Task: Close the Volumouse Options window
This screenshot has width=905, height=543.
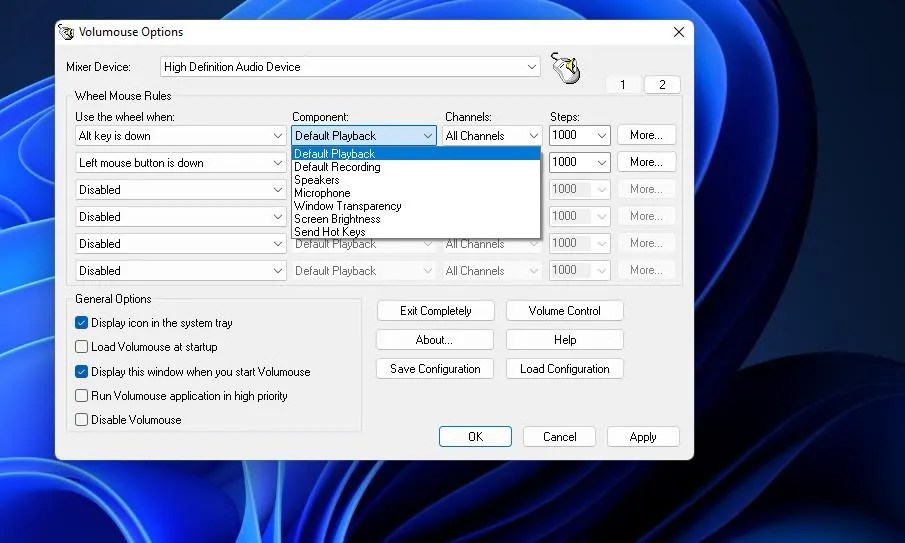Action: (x=679, y=32)
